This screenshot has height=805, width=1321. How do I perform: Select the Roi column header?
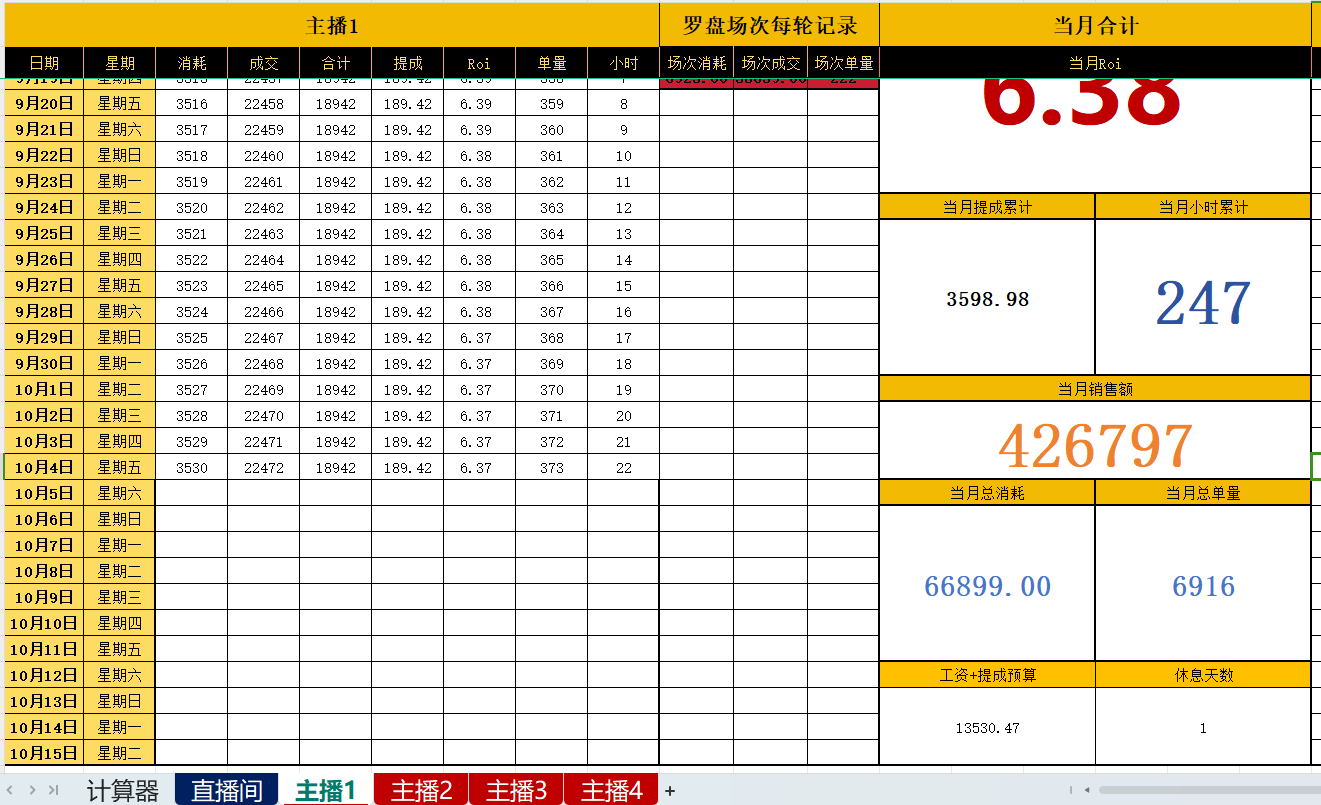(480, 62)
